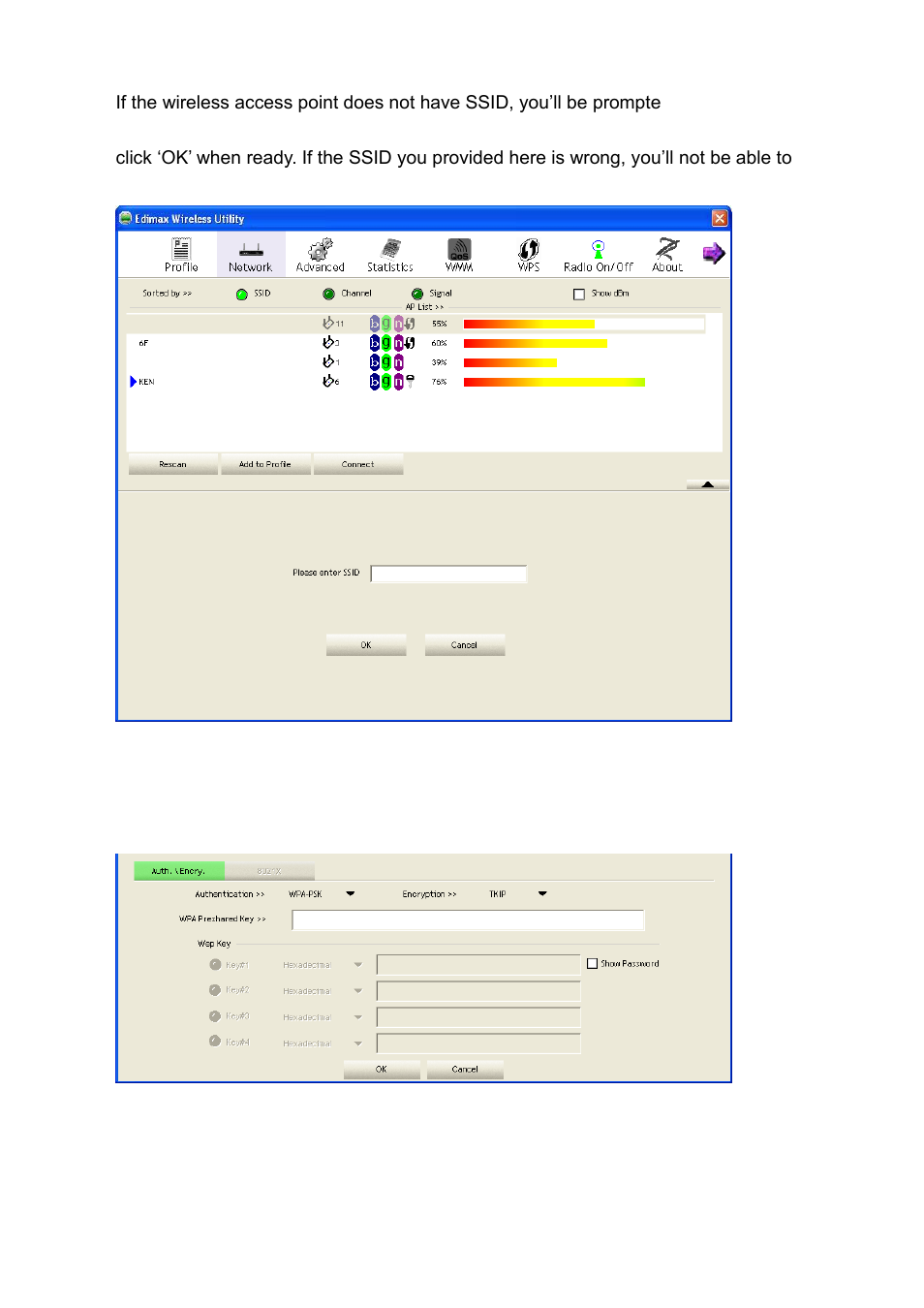Click OK in the Auth. \ Encry. panel
Viewport: 924px width, 1308px height.
pyautogui.click(x=382, y=1070)
